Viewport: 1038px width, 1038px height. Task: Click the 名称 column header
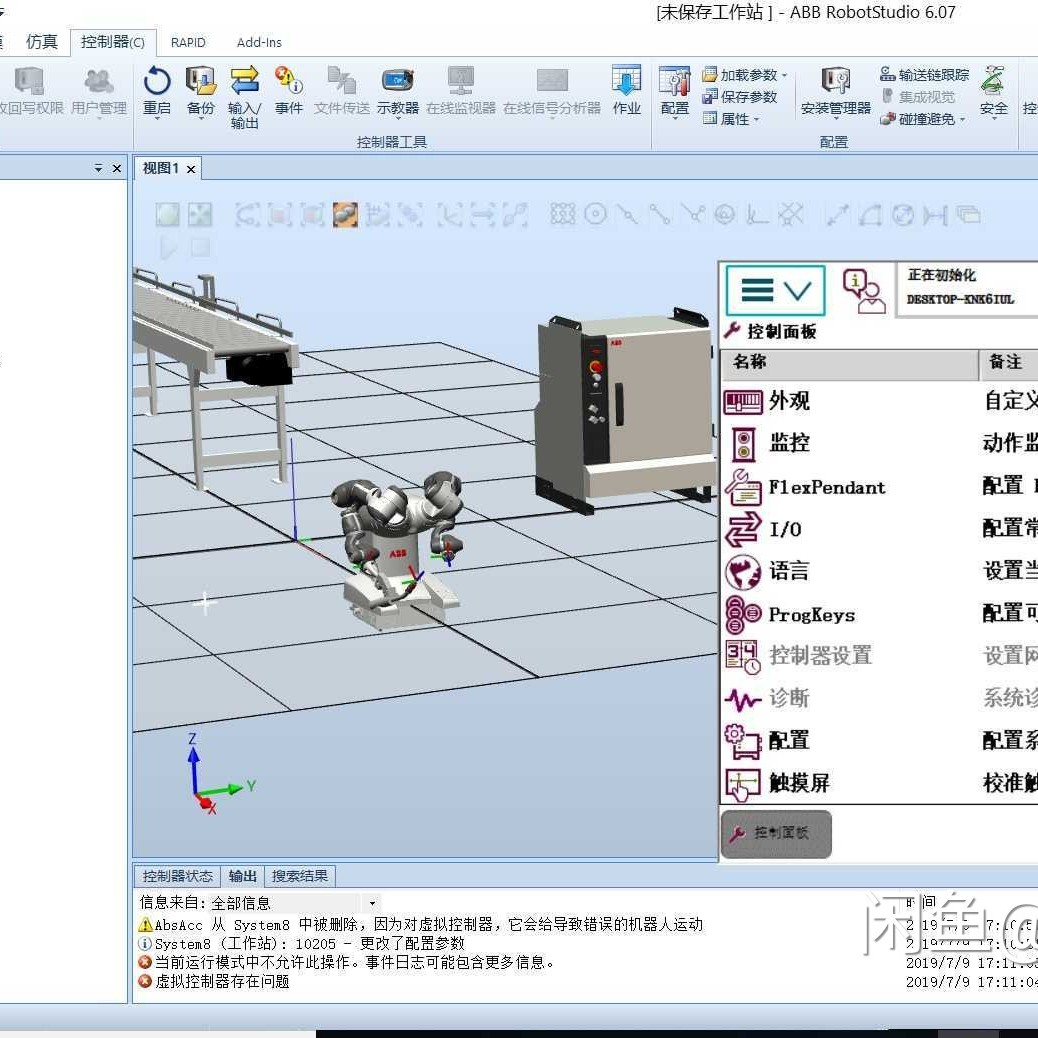click(850, 363)
